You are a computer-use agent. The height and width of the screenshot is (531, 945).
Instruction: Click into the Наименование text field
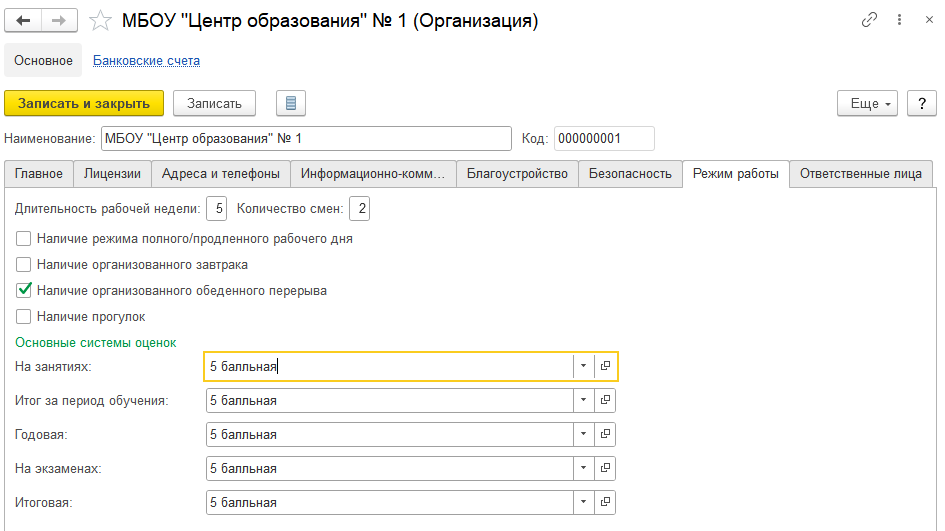tap(305, 138)
